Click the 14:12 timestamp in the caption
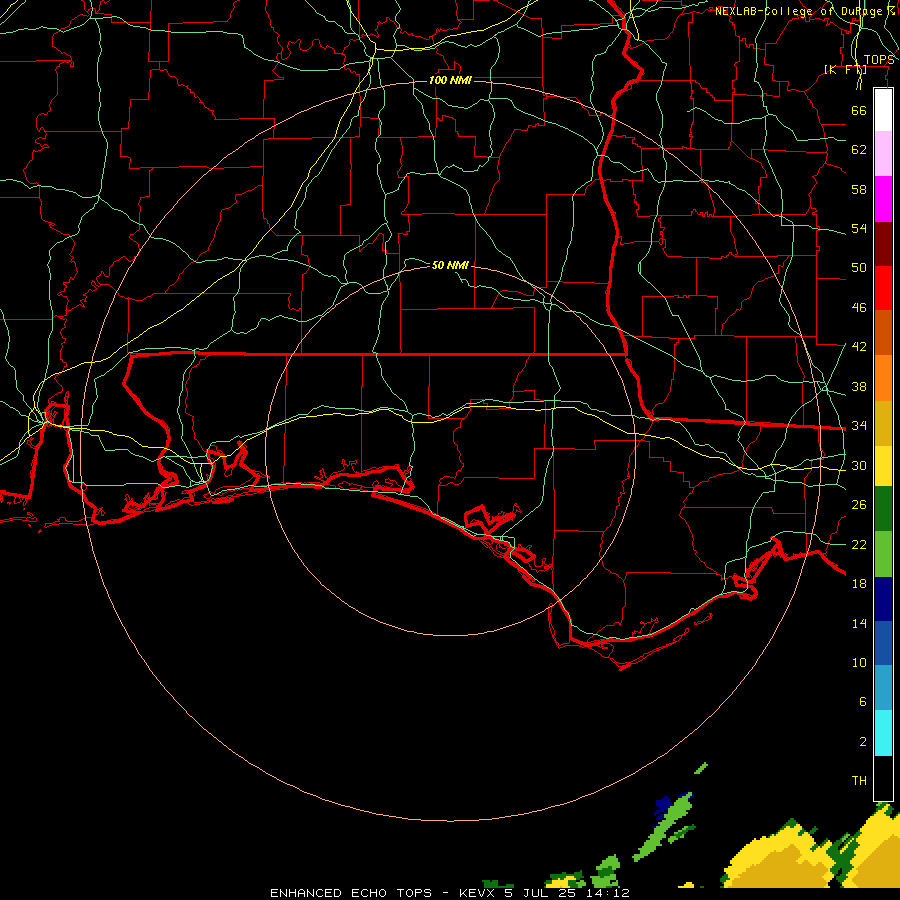 coord(608,893)
